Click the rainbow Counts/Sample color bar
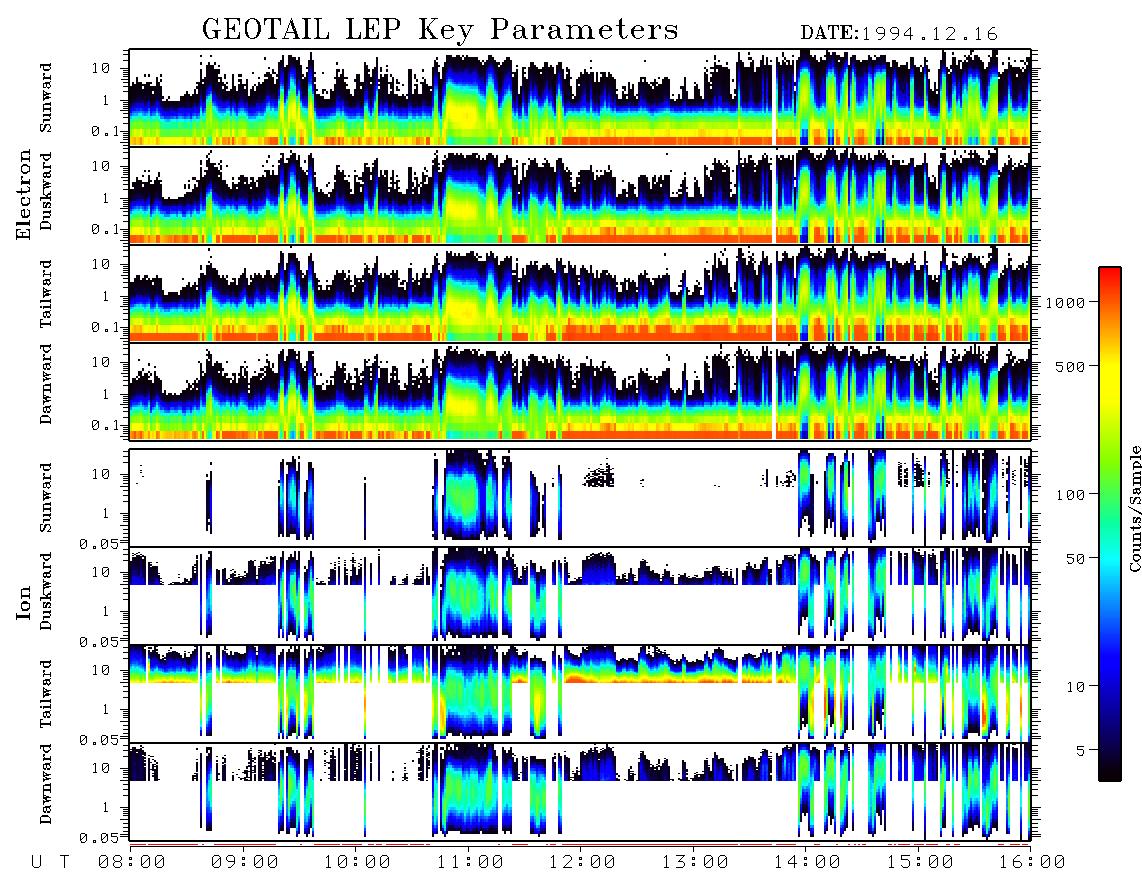Image resolution: width=1142 pixels, height=880 pixels. 1110,524
